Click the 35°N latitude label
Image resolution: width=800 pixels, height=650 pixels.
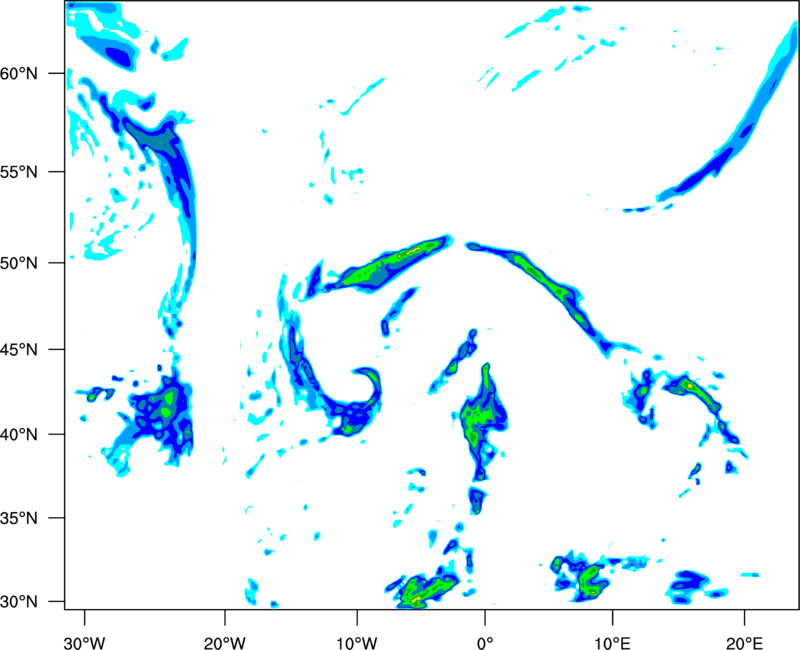coord(19,518)
